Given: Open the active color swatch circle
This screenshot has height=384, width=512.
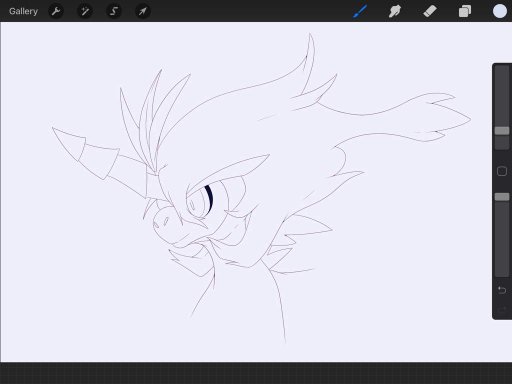Looking at the screenshot, I should pos(500,11).
